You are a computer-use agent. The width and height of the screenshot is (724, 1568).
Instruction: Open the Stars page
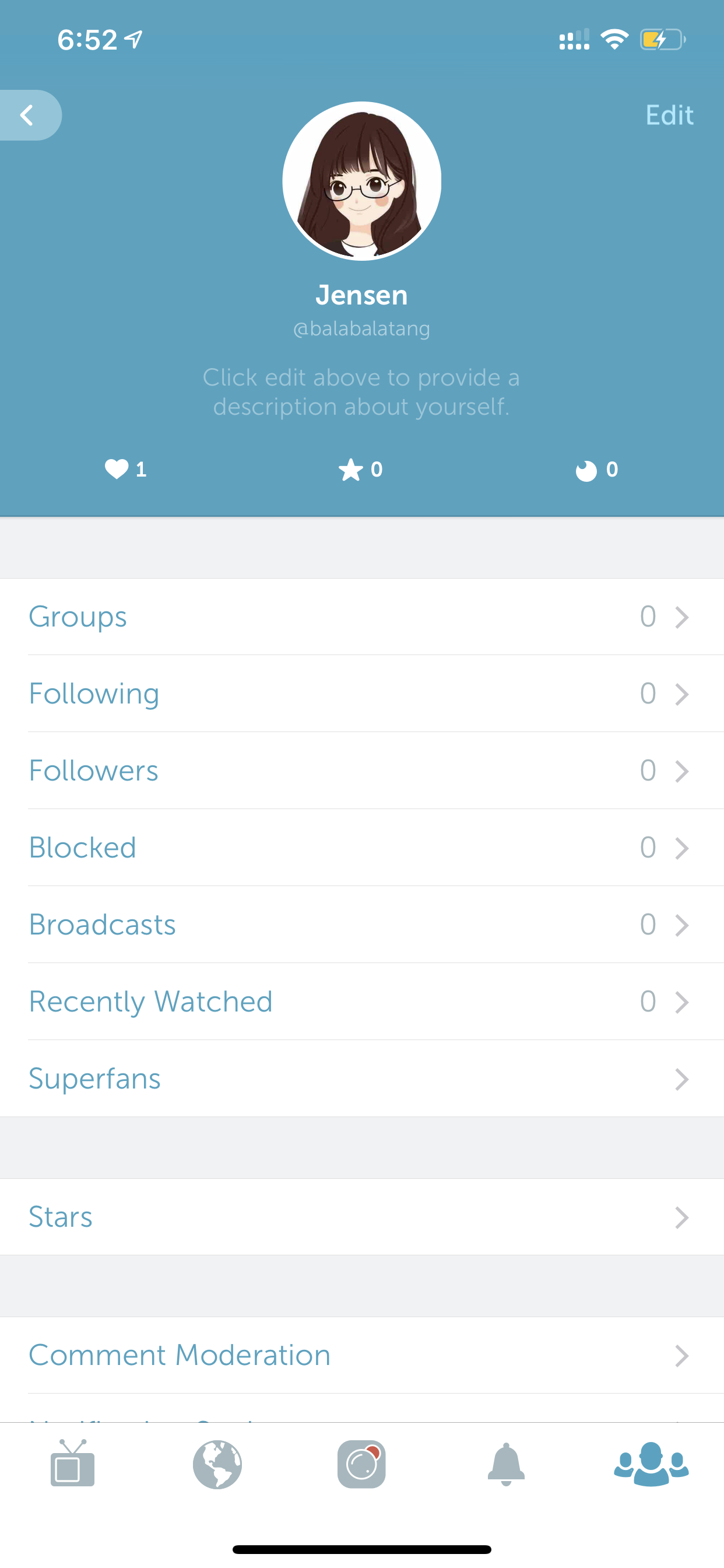(362, 1217)
